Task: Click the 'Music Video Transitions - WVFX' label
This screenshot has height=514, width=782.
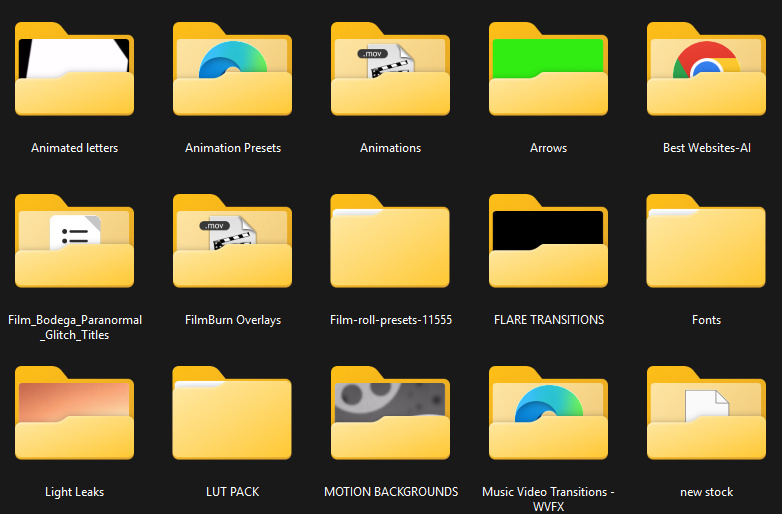Action: point(548,499)
